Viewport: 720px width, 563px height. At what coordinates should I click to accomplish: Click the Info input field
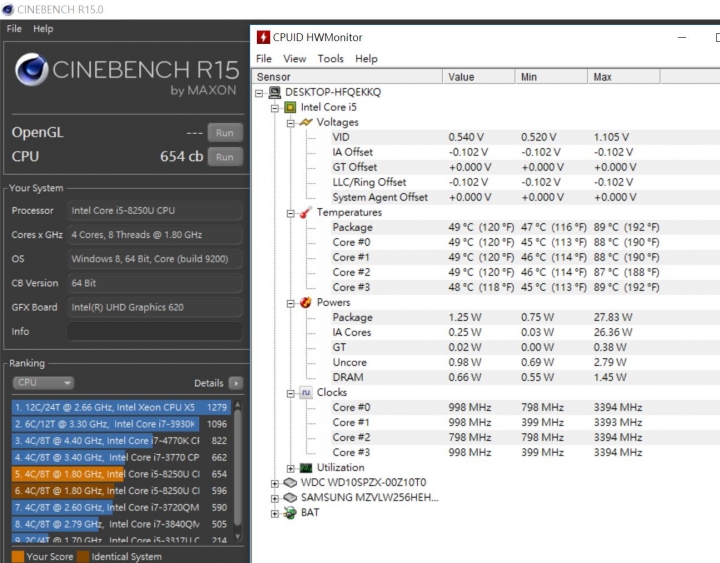(x=155, y=332)
